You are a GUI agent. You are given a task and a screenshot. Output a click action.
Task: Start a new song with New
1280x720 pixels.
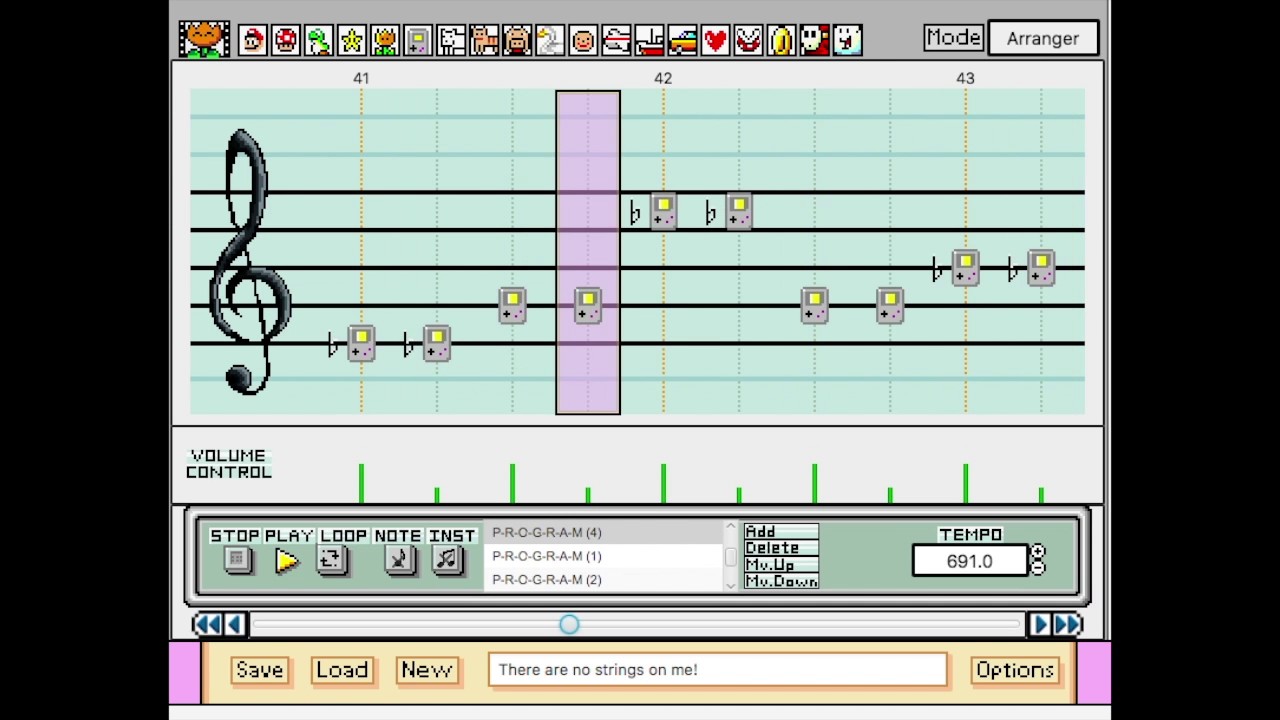427,670
